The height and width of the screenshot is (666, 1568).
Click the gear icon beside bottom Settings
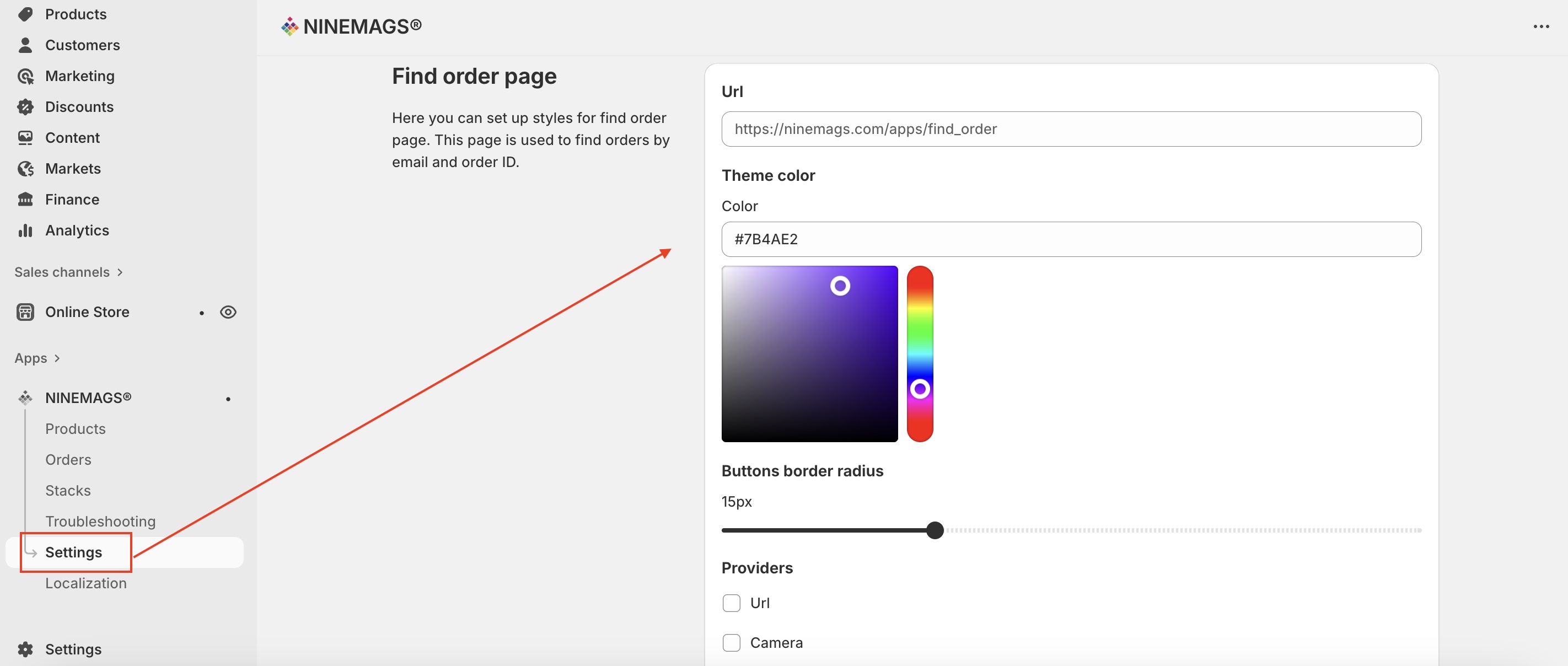click(25, 649)
